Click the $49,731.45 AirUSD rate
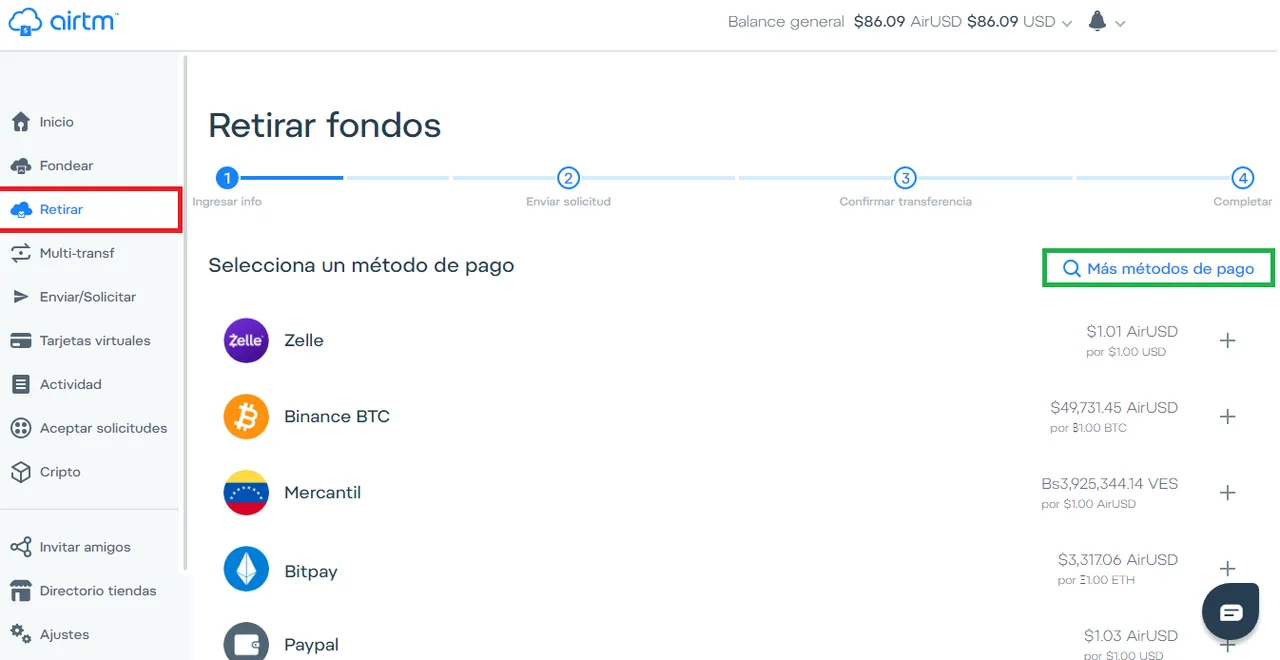Image resolution: width=1280 pixels, height=660 pixels. pyautogui.click(x=1114, y=407)
